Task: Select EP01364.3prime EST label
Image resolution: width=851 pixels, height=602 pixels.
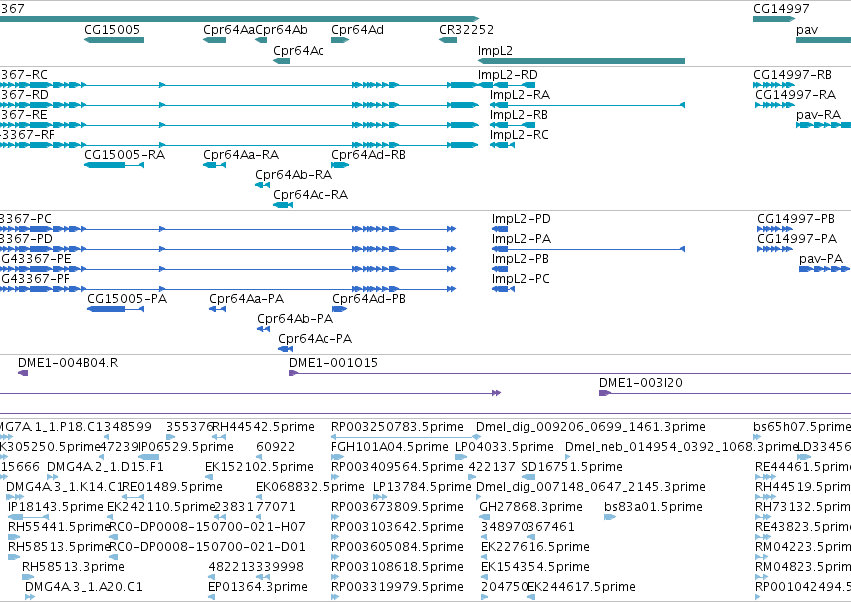Action: click(x=258, y=587)
